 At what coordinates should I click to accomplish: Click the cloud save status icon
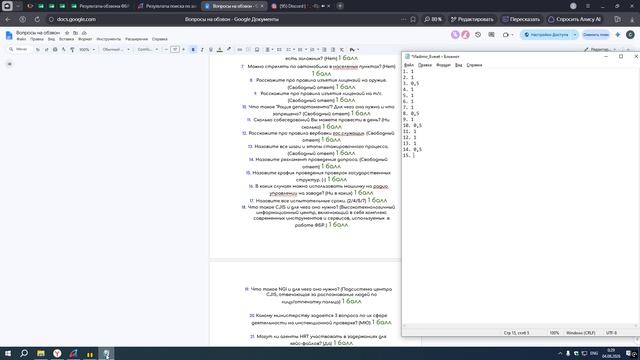pyautogui.click(x=84, y=33)
